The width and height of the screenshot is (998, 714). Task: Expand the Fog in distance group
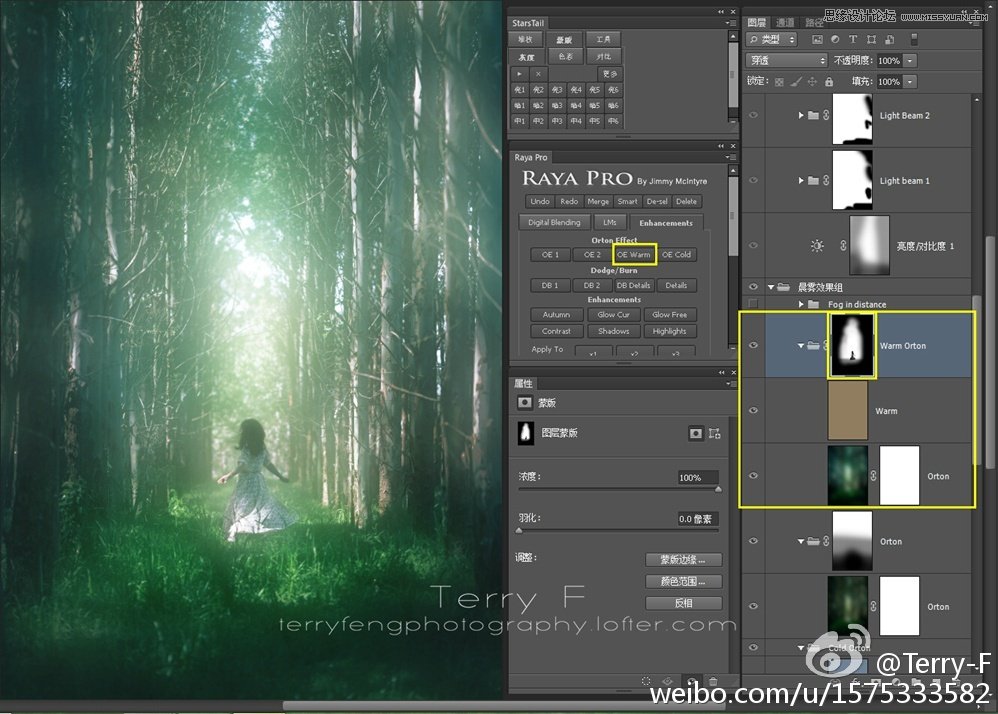pos(801,304)
